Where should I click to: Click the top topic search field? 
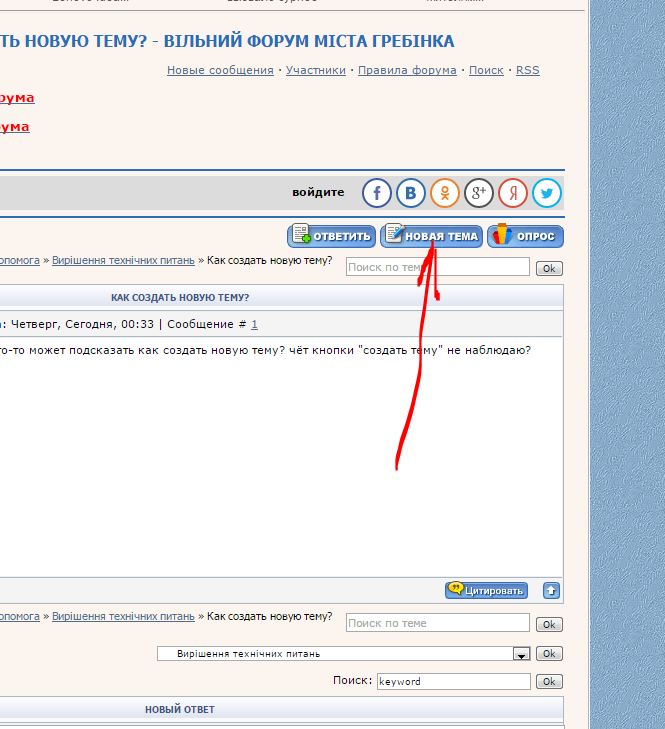437,267
